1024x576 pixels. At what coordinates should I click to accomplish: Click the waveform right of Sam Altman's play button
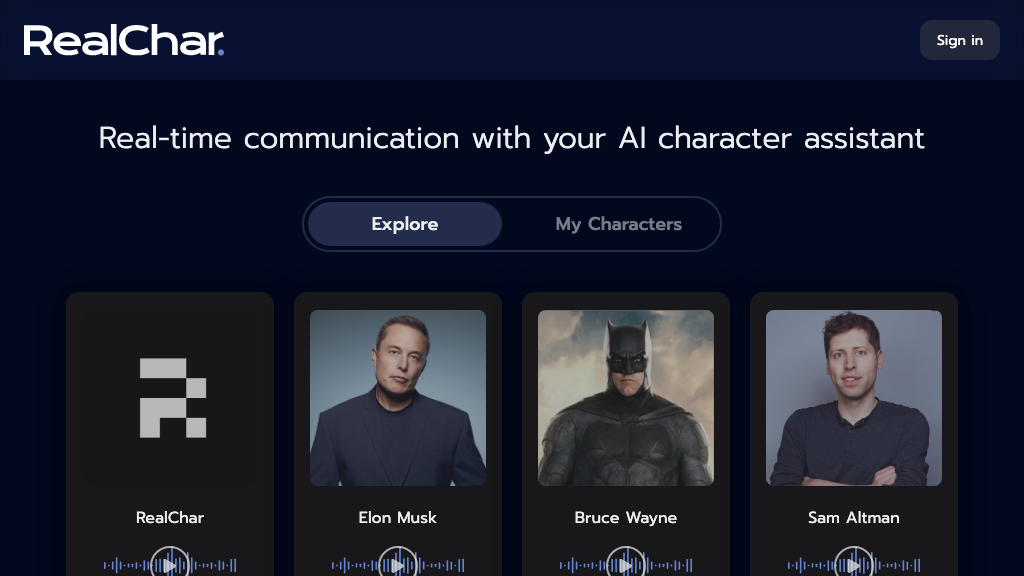click(x=900, y=566)
